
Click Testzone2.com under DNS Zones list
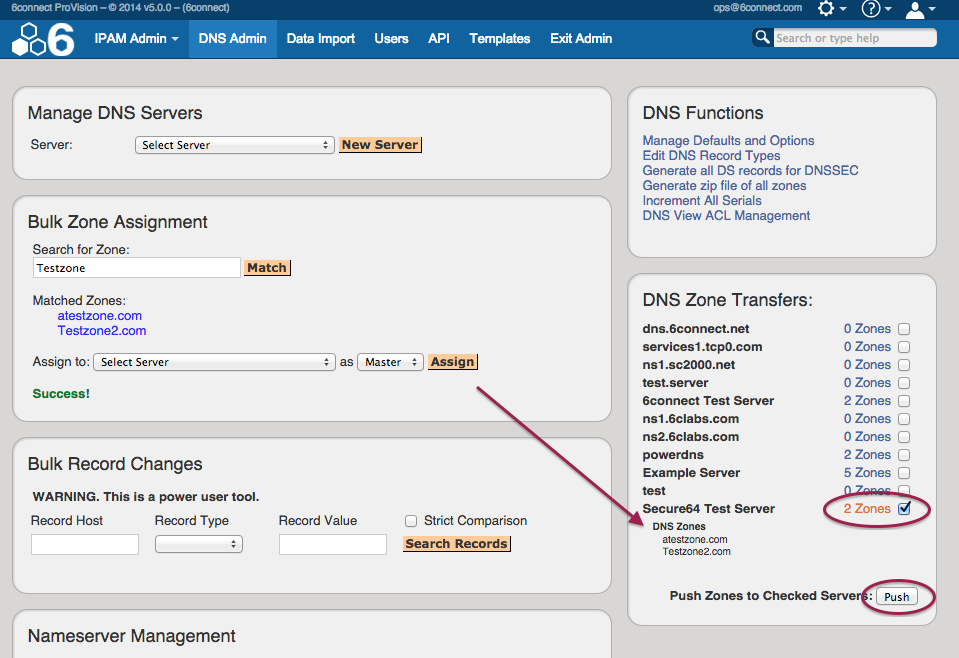tap(697, 552)
